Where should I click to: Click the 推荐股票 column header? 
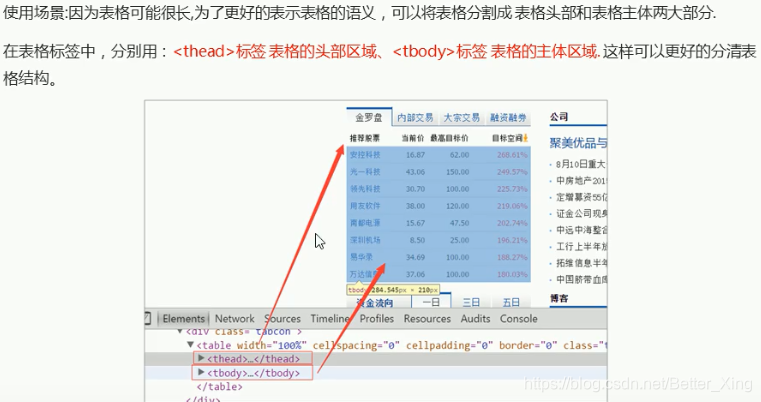click(x=364, y=138)
